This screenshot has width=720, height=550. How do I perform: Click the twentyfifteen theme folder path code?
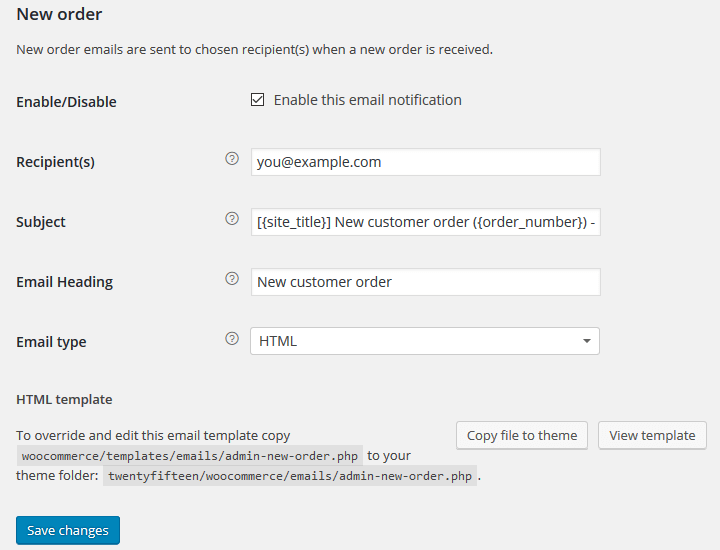[290, 476]
